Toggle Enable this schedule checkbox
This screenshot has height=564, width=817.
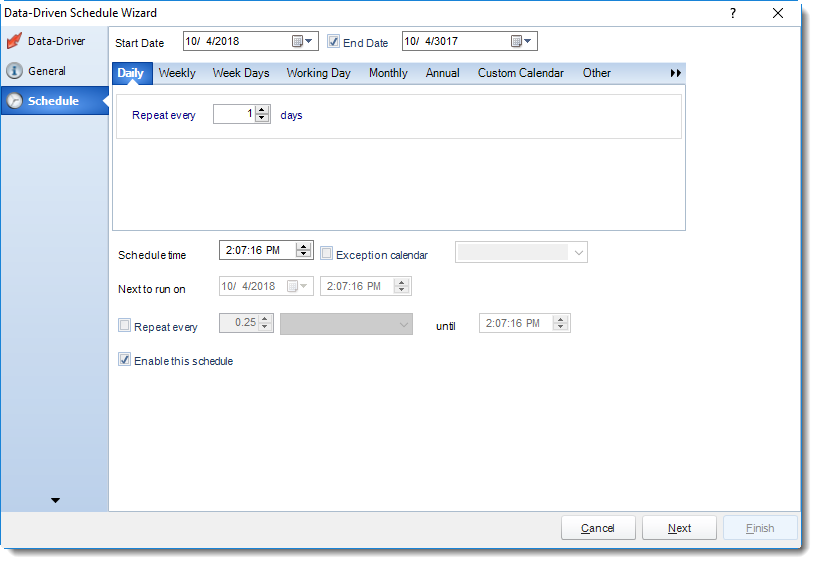tap(125, 359)
